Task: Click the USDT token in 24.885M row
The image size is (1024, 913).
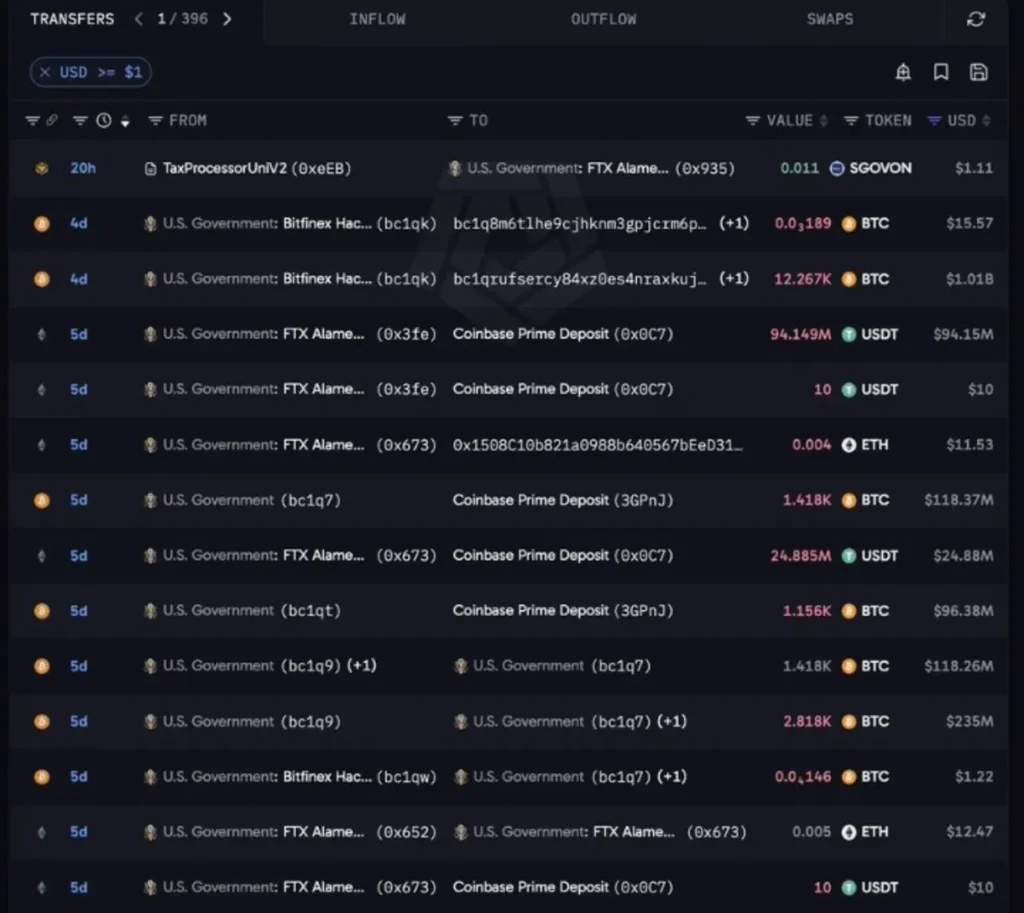Action: point(879,556)
